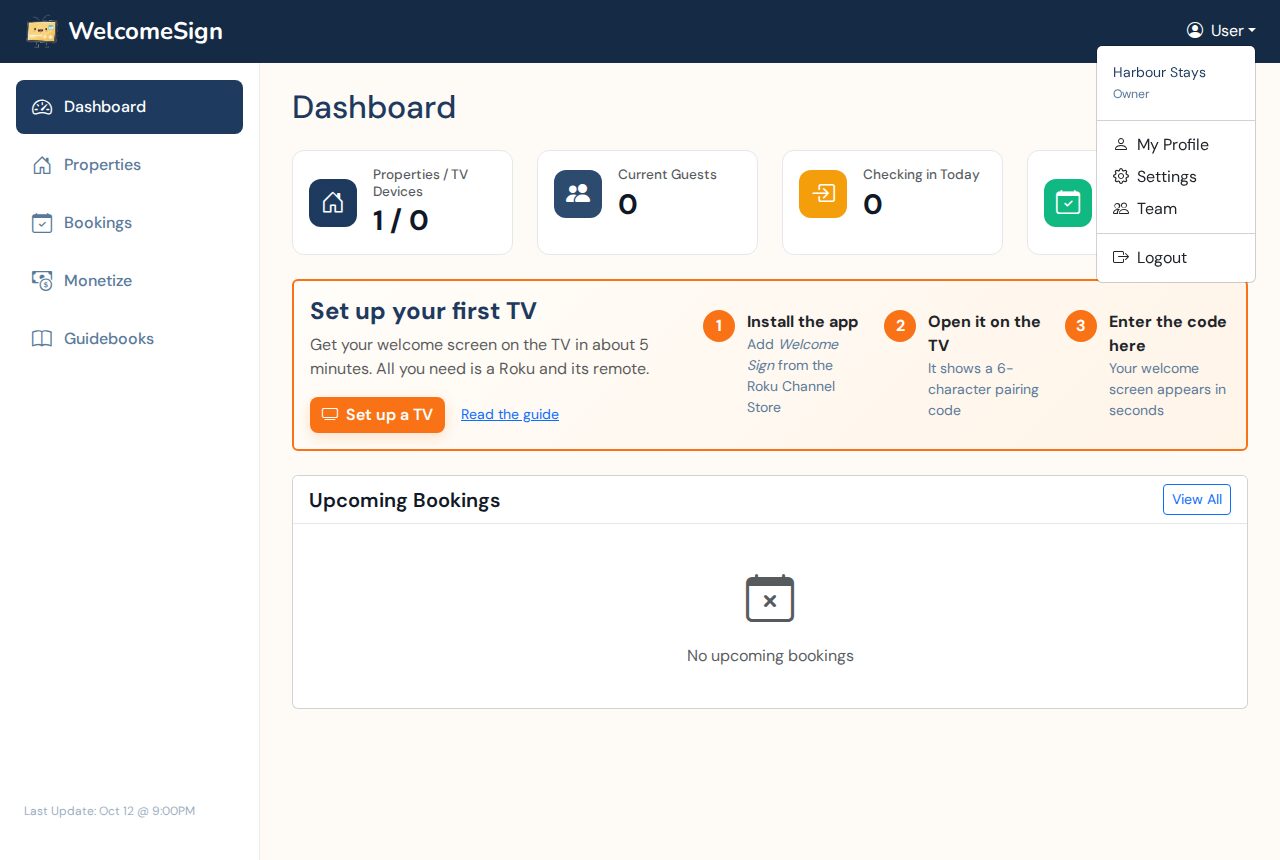Screen dimensions: 1280x860
Task: Click the Owner role label
Action: point(1131,94)
